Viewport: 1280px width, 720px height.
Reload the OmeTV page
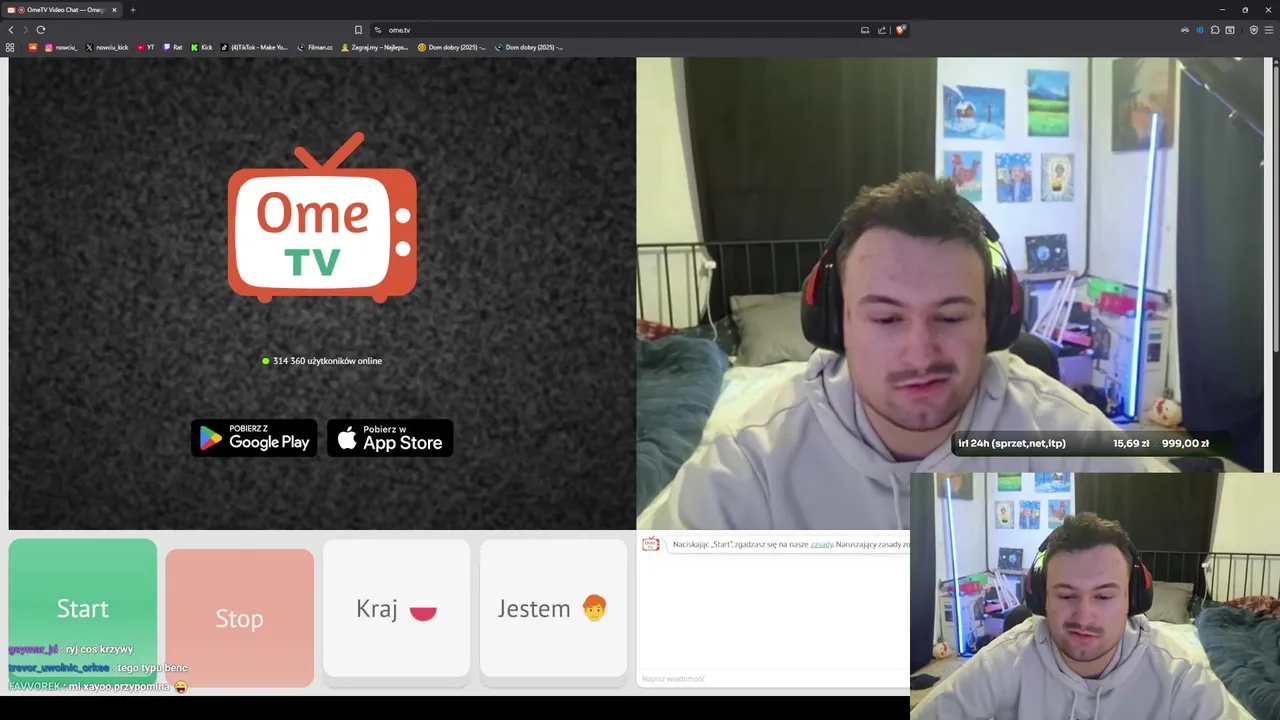[41, 30]
